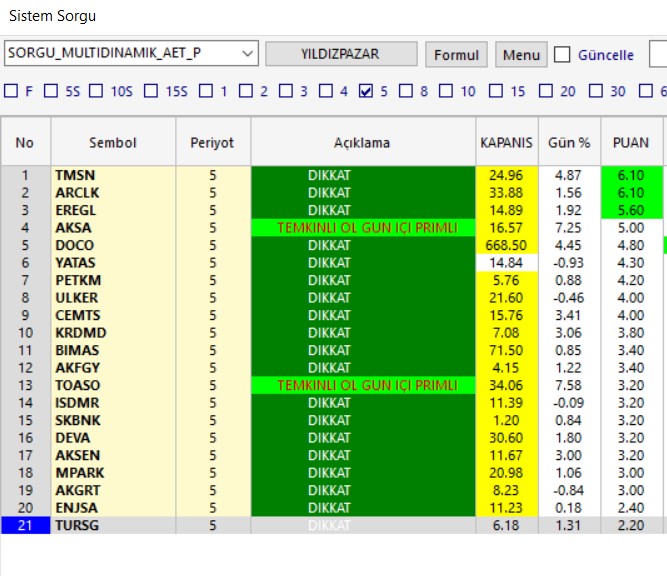Click the Formul button
The image size is (667, 576).
pos(456,54)
